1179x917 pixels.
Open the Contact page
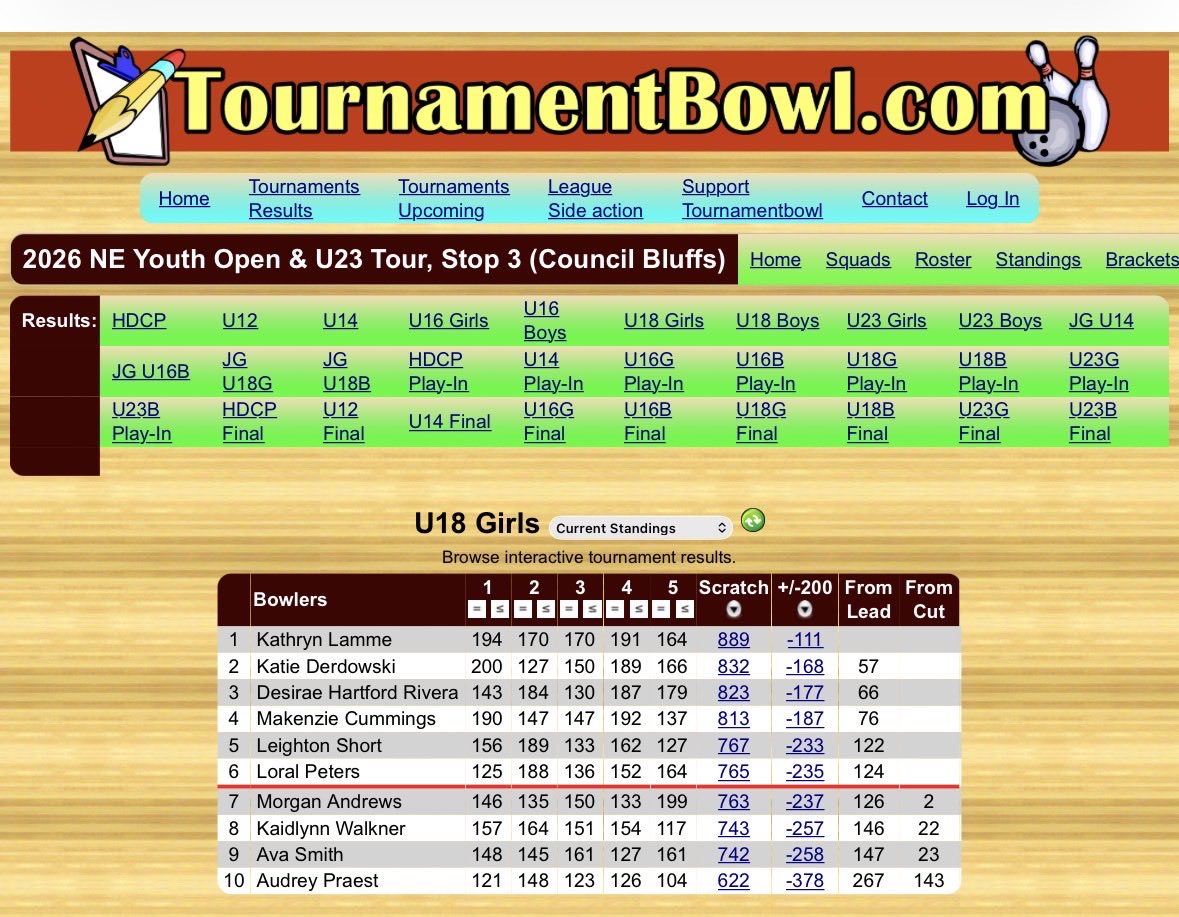tap(894, 198)
